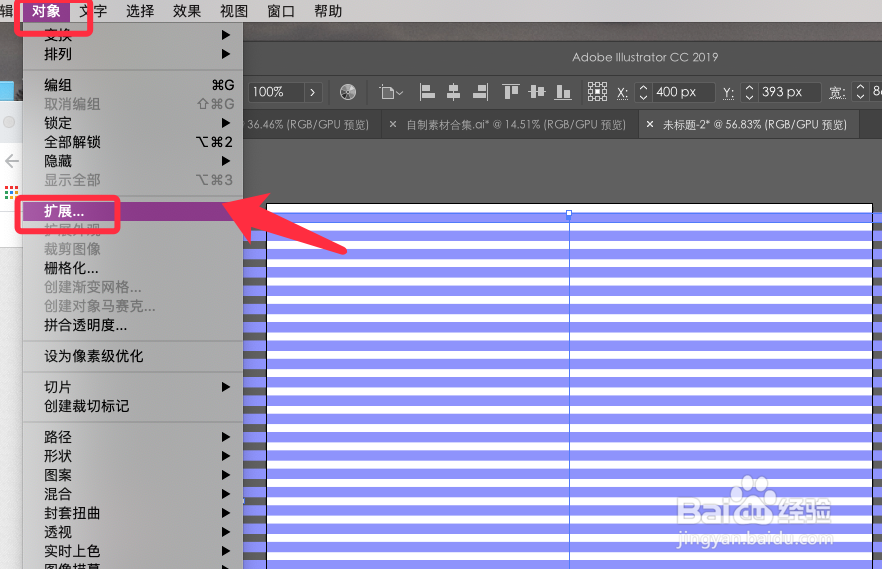882x569 pixels.
Task: Click the reference point grid icon
Action: coord(597,92)
